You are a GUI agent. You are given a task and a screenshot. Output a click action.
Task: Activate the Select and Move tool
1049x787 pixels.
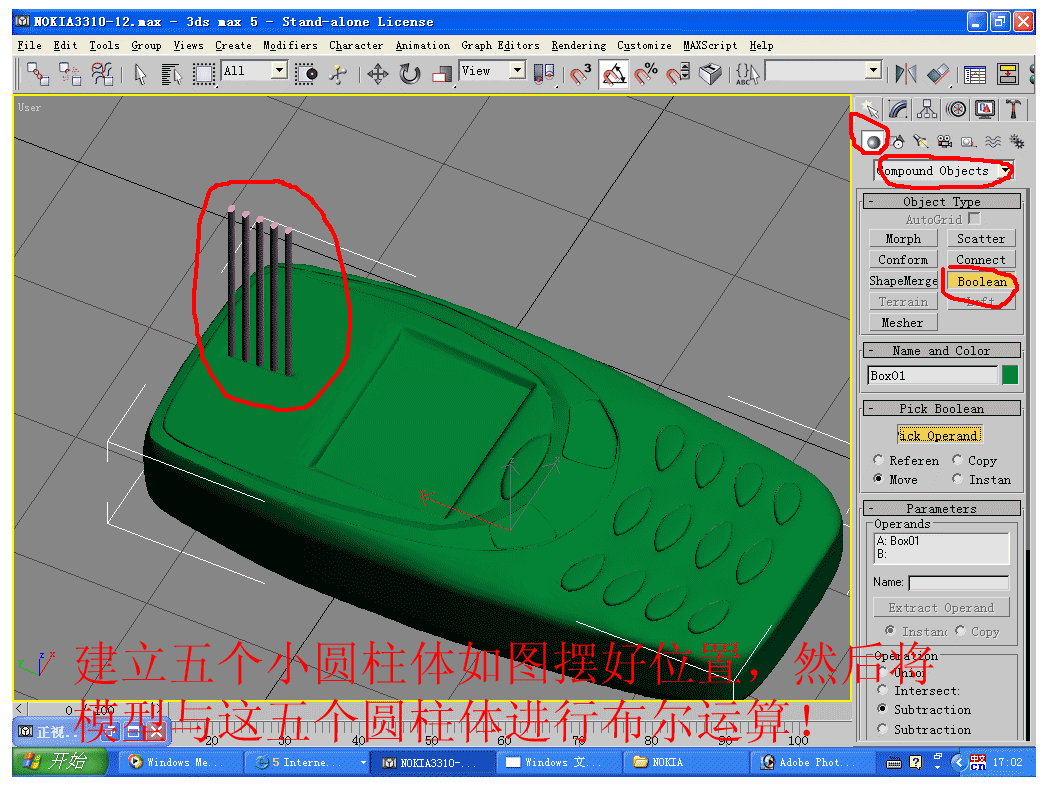(x=378, y=73)
